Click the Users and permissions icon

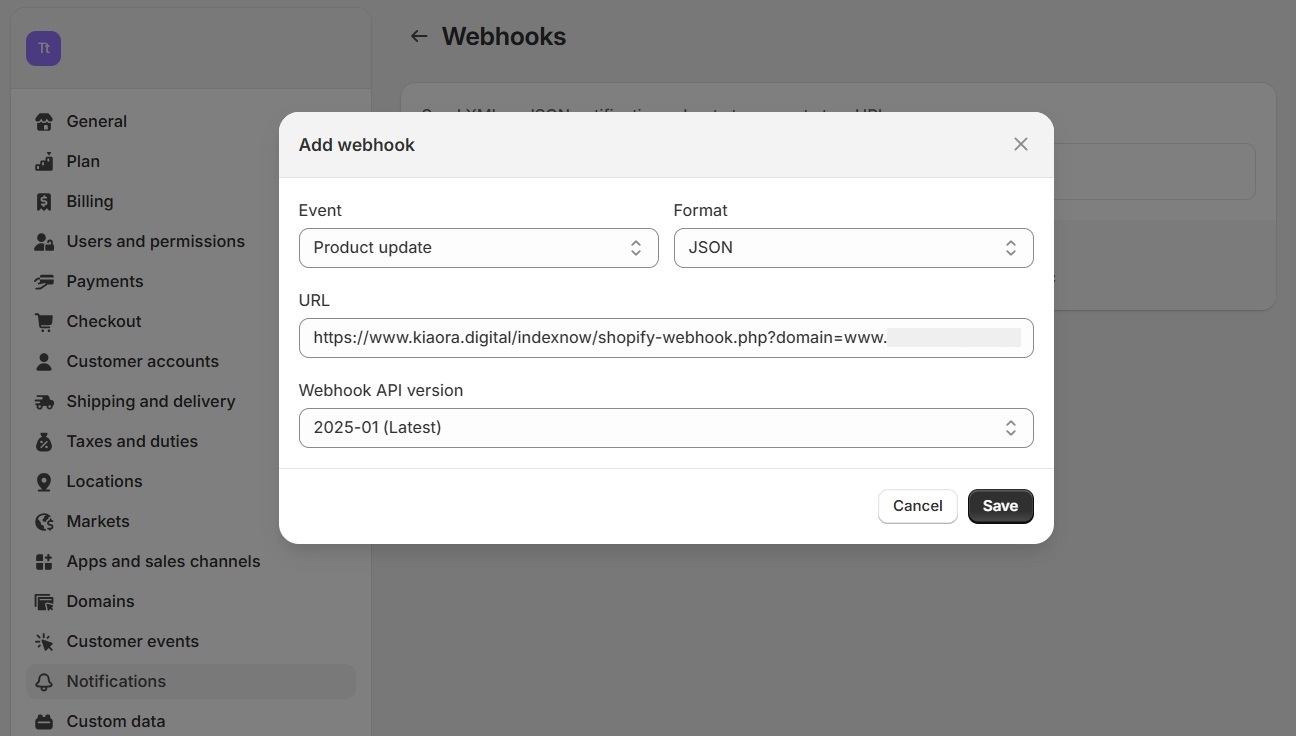tap(44, 241)
